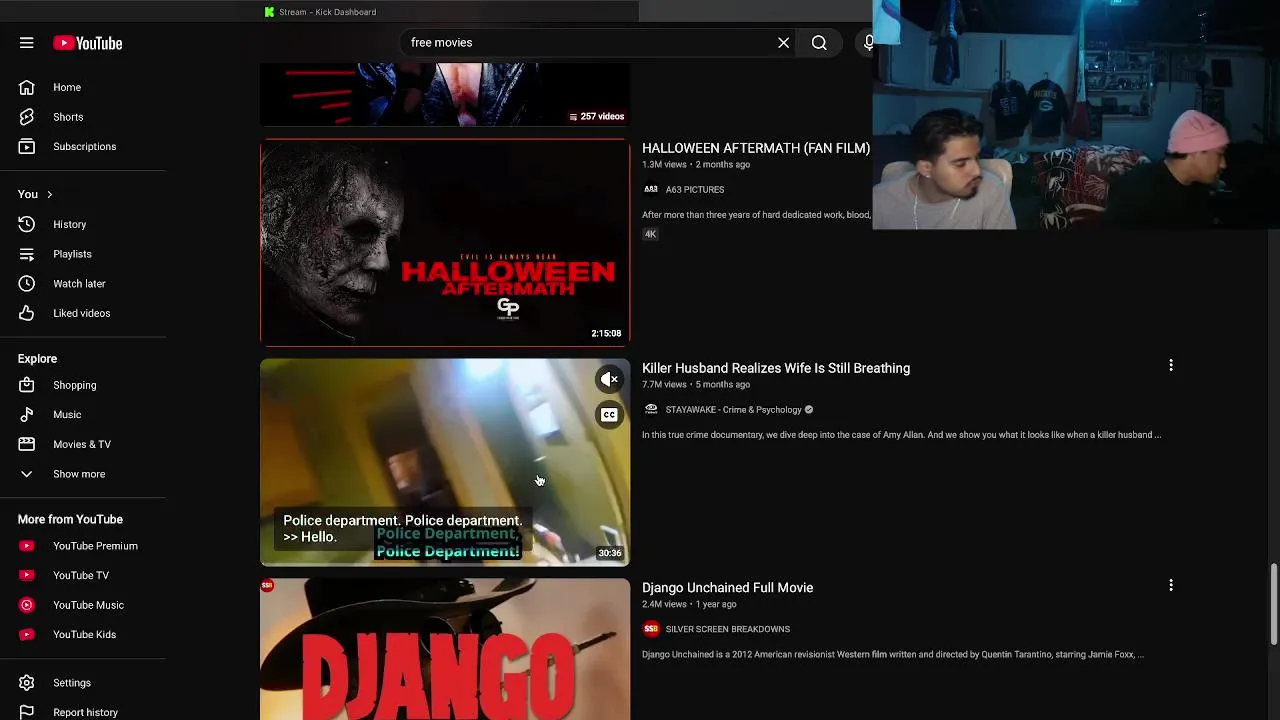1280x720 pixels.
Task: Expand the You section chevron
Action: pyautogui.click(x=49, y=194)
